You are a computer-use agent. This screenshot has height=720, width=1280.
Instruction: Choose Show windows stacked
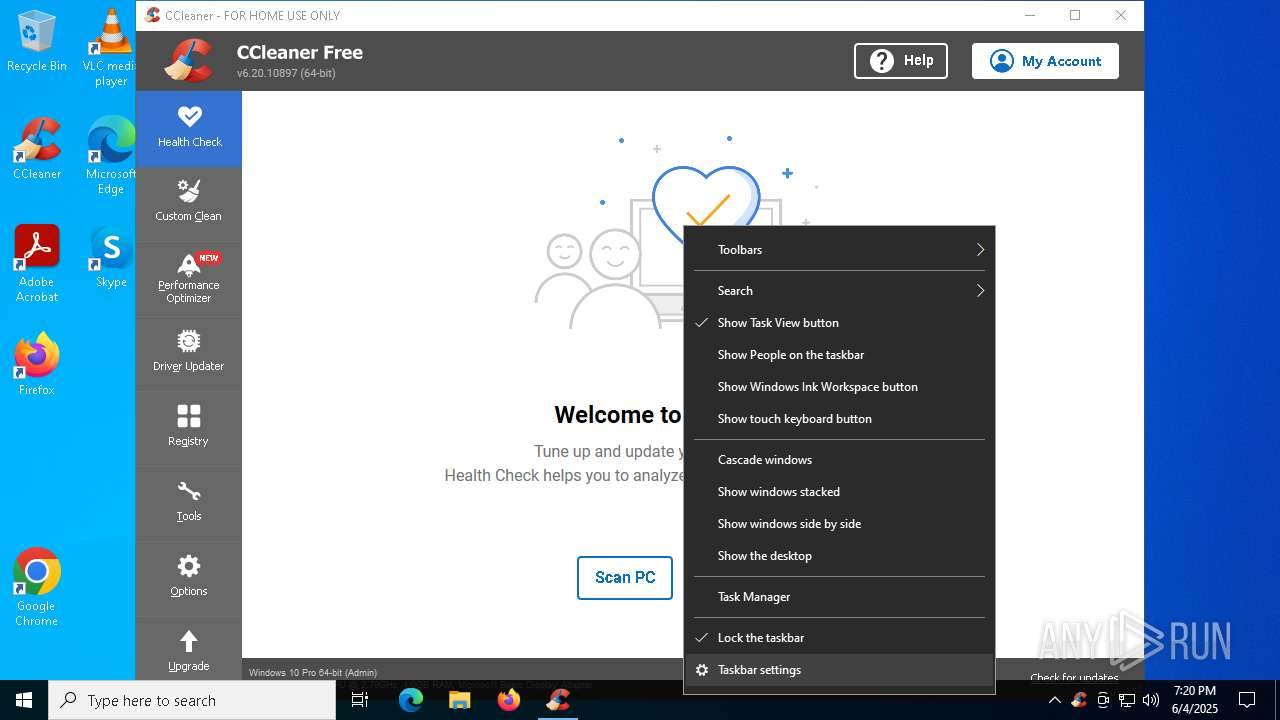pos(839,492)
